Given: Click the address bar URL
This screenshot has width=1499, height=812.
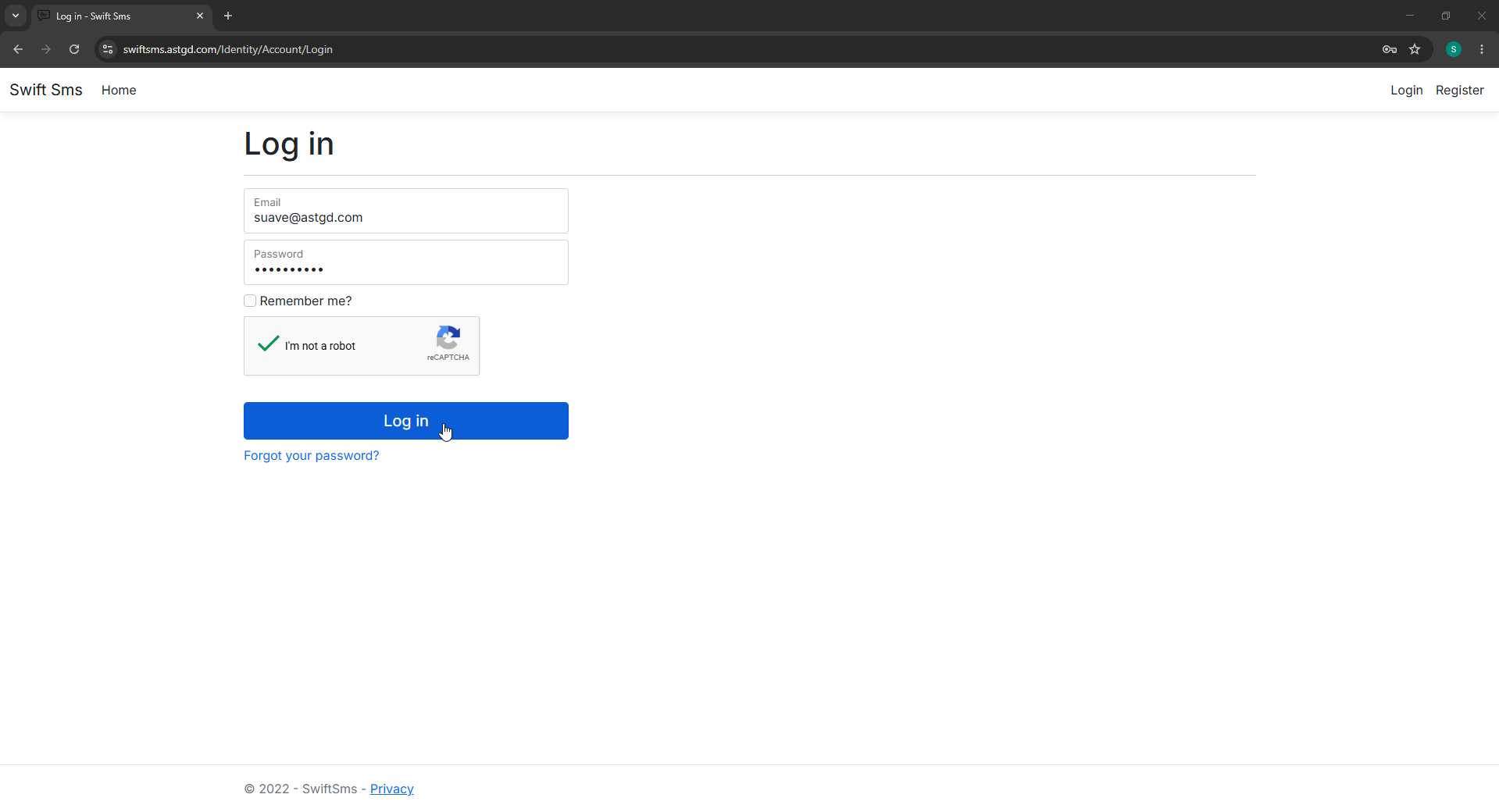Looking at the screenshot, I should pos(228,49).
